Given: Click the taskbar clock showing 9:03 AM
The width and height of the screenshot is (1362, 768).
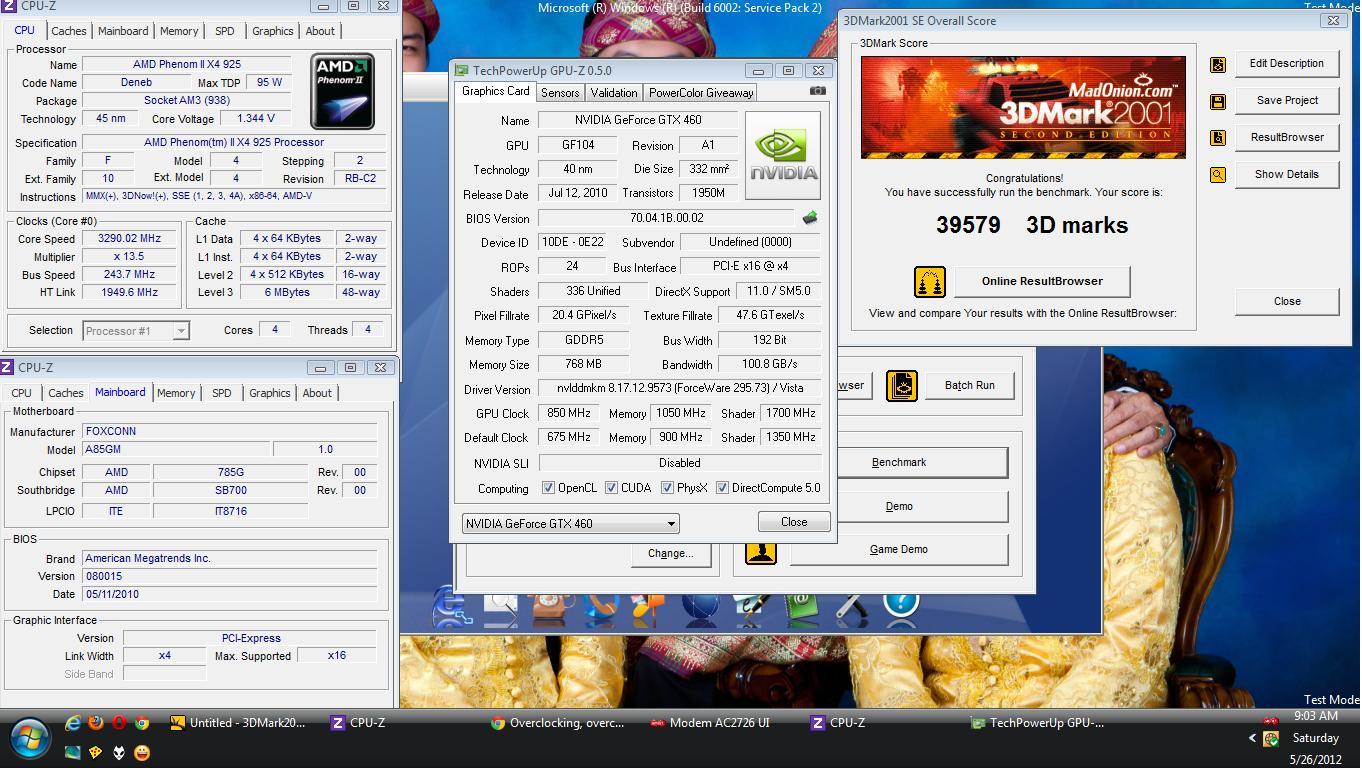Looking at the screenshot, I should tap(1315, 716).
